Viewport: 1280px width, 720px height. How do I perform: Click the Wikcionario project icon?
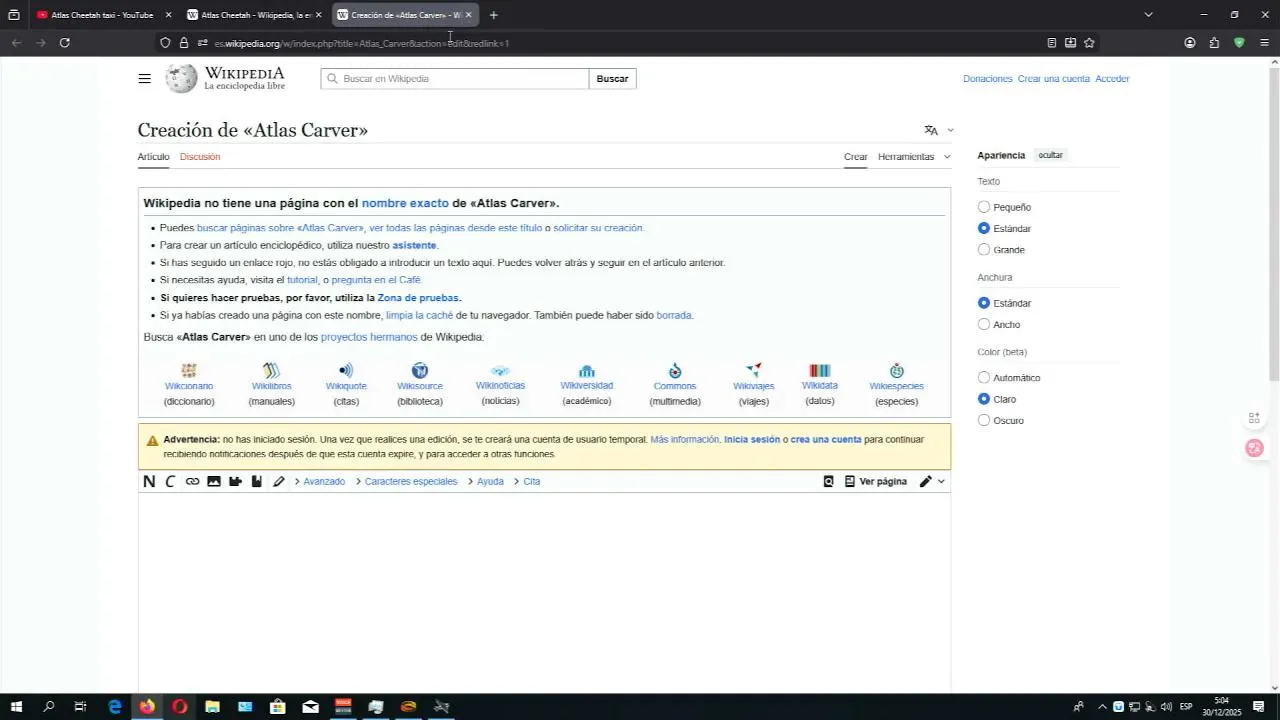(x=189, y=371)
